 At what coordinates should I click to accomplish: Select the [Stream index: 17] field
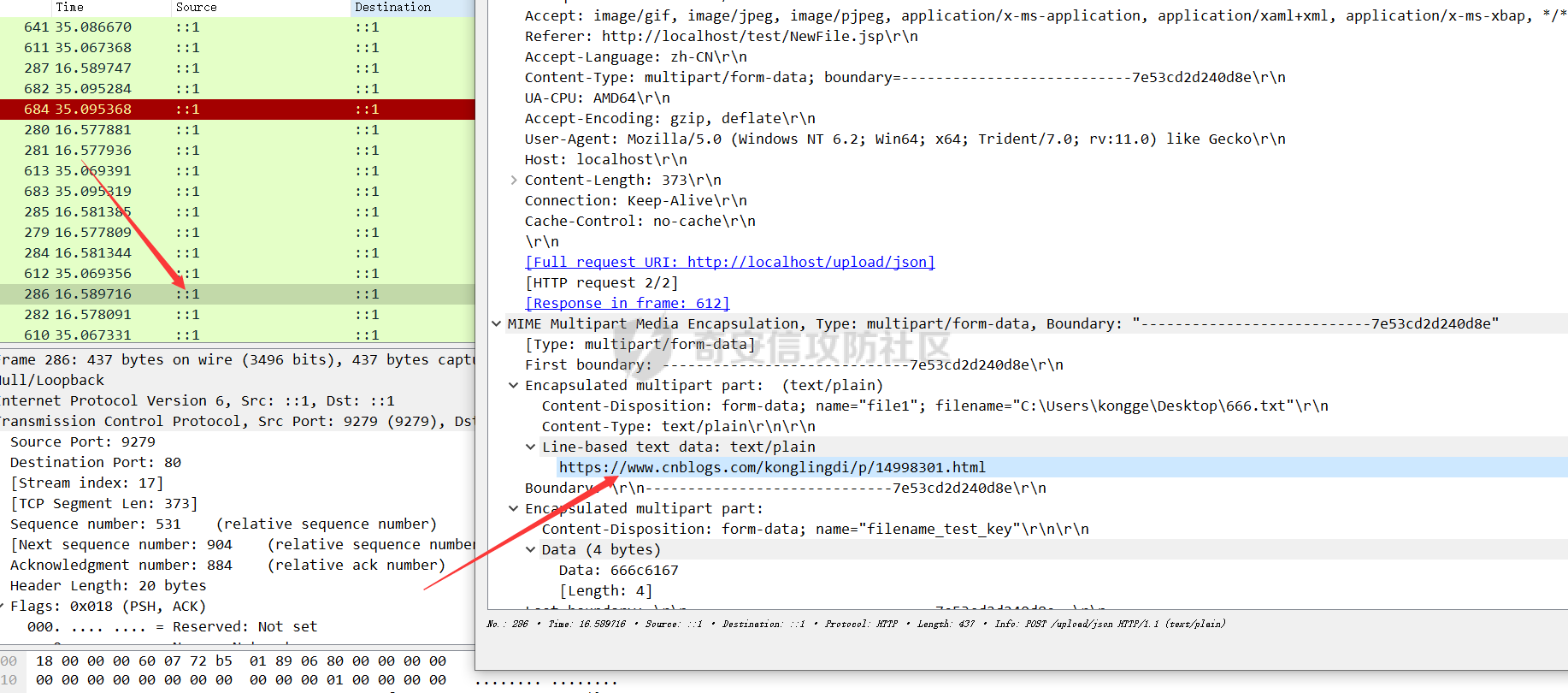tap(87, 483)
